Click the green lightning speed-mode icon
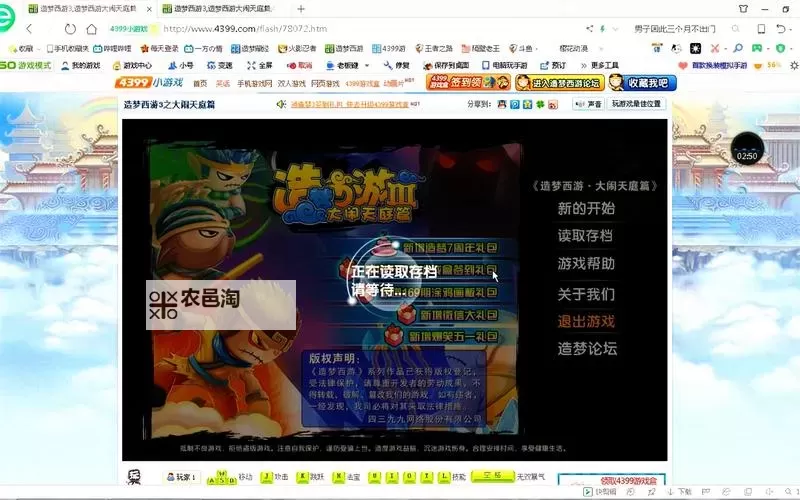Screen dimensions: 800x500 [603, 29]
